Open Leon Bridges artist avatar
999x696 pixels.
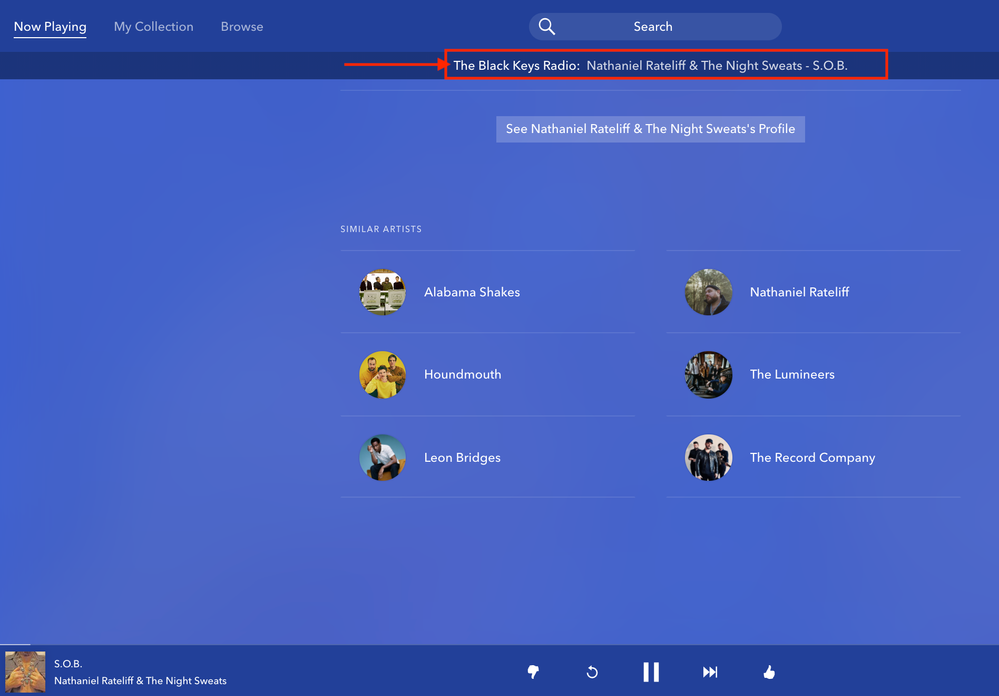coord(383,458)
